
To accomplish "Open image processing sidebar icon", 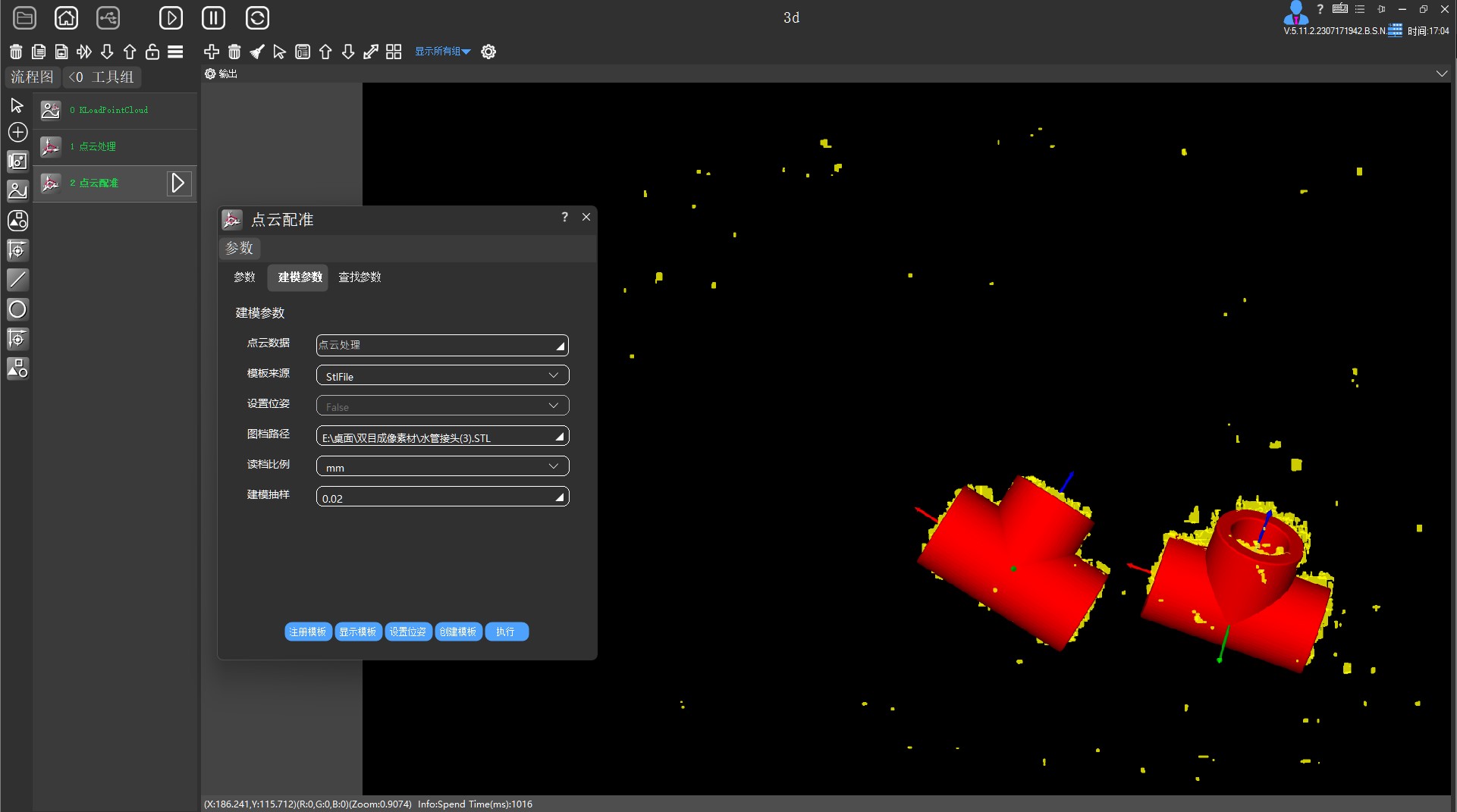I will tap(17, 190).
